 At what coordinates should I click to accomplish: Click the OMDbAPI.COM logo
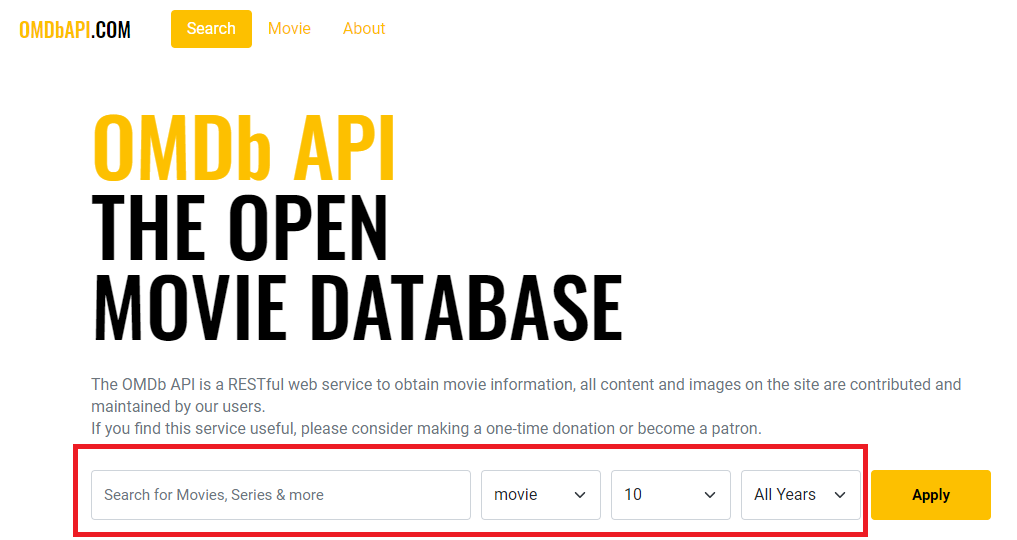75,29
